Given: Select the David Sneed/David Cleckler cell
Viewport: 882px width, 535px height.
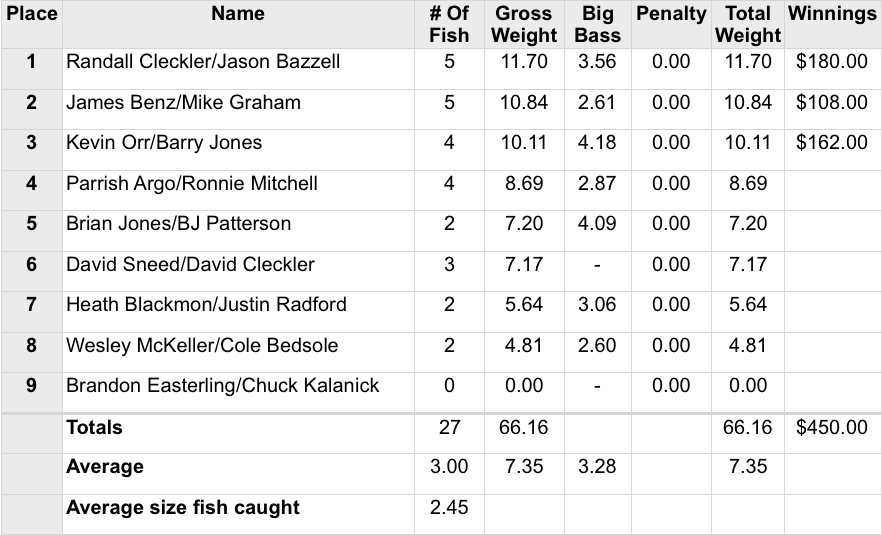Looking at the screenshot, I should click(x=190, y=265).
